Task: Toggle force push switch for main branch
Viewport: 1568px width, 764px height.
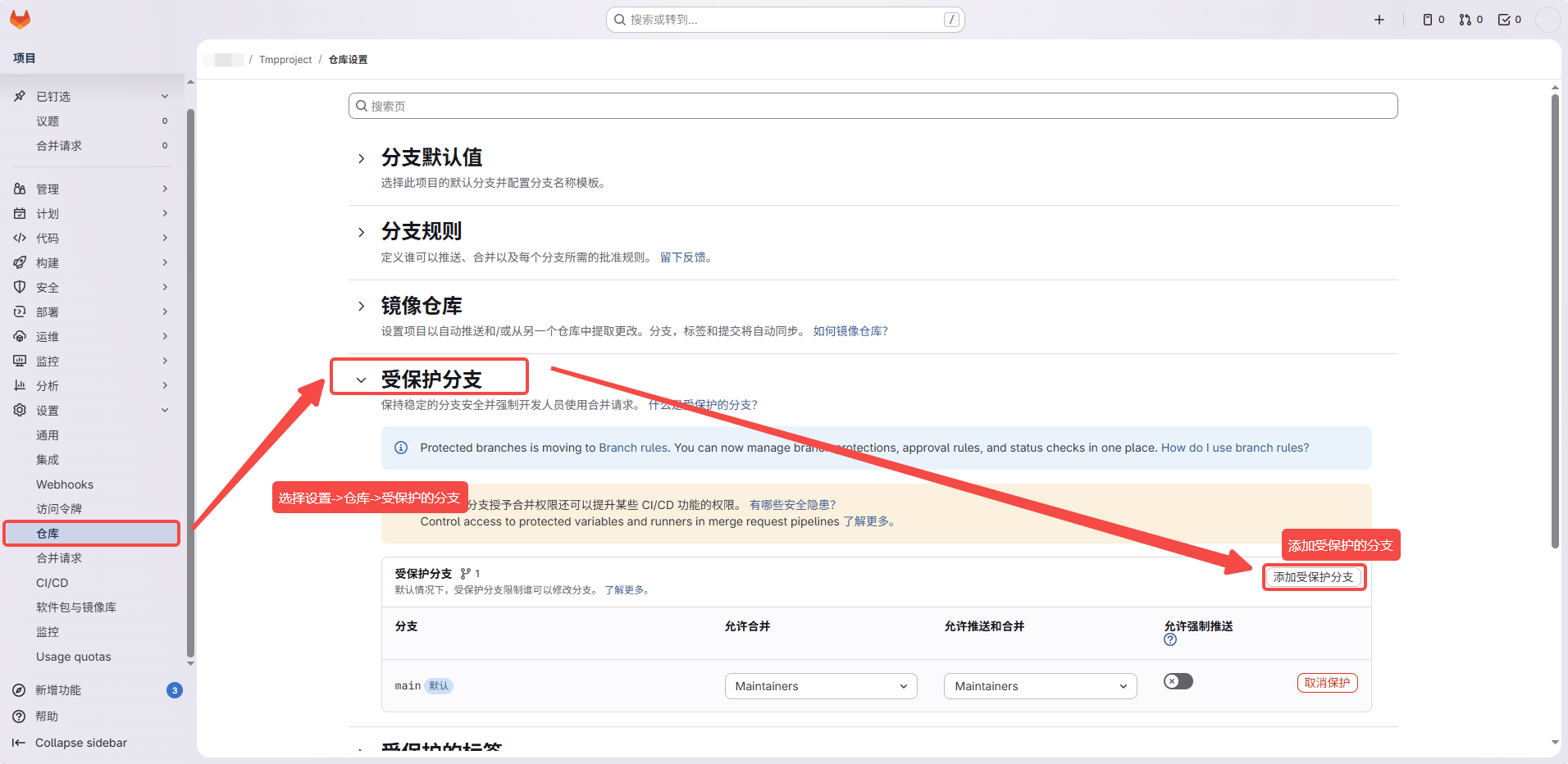Action: coord(1178,682)
